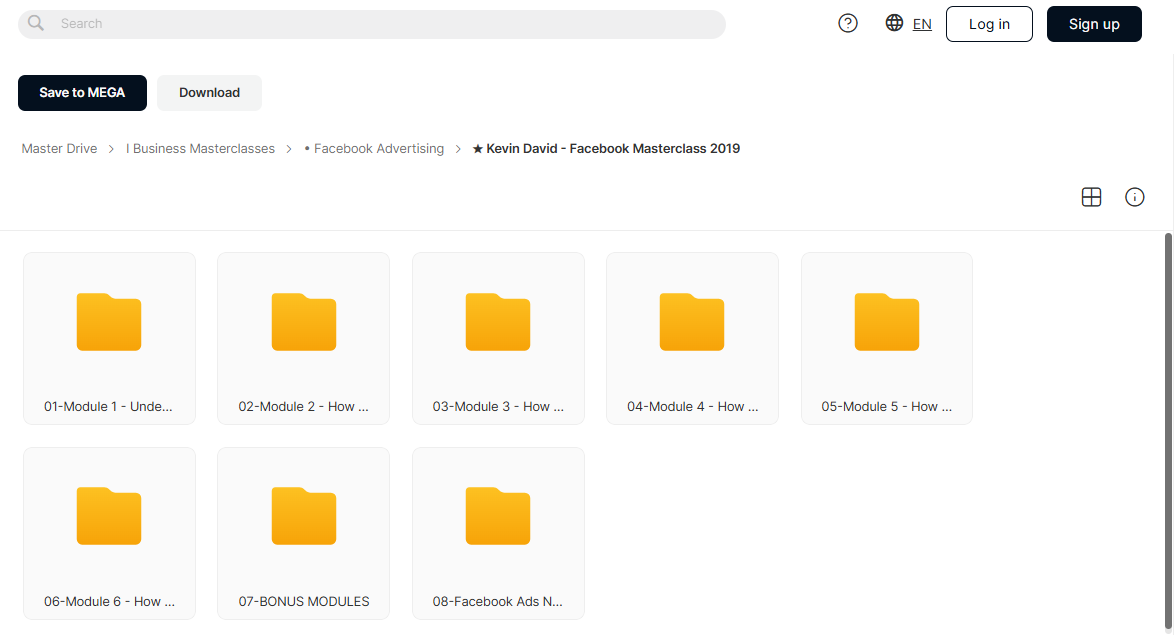Click the search magnifier icon
1174x635 pixels.
[36, 23]
